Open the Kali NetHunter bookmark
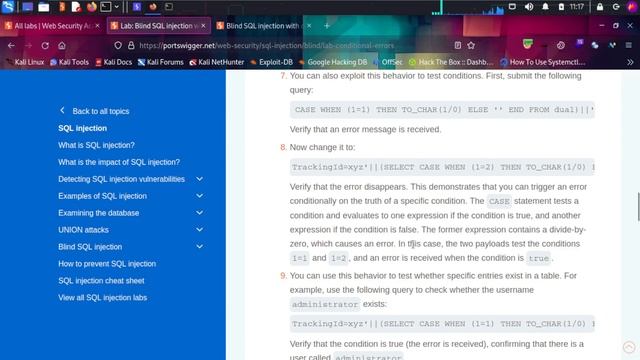 click(217, 62)
